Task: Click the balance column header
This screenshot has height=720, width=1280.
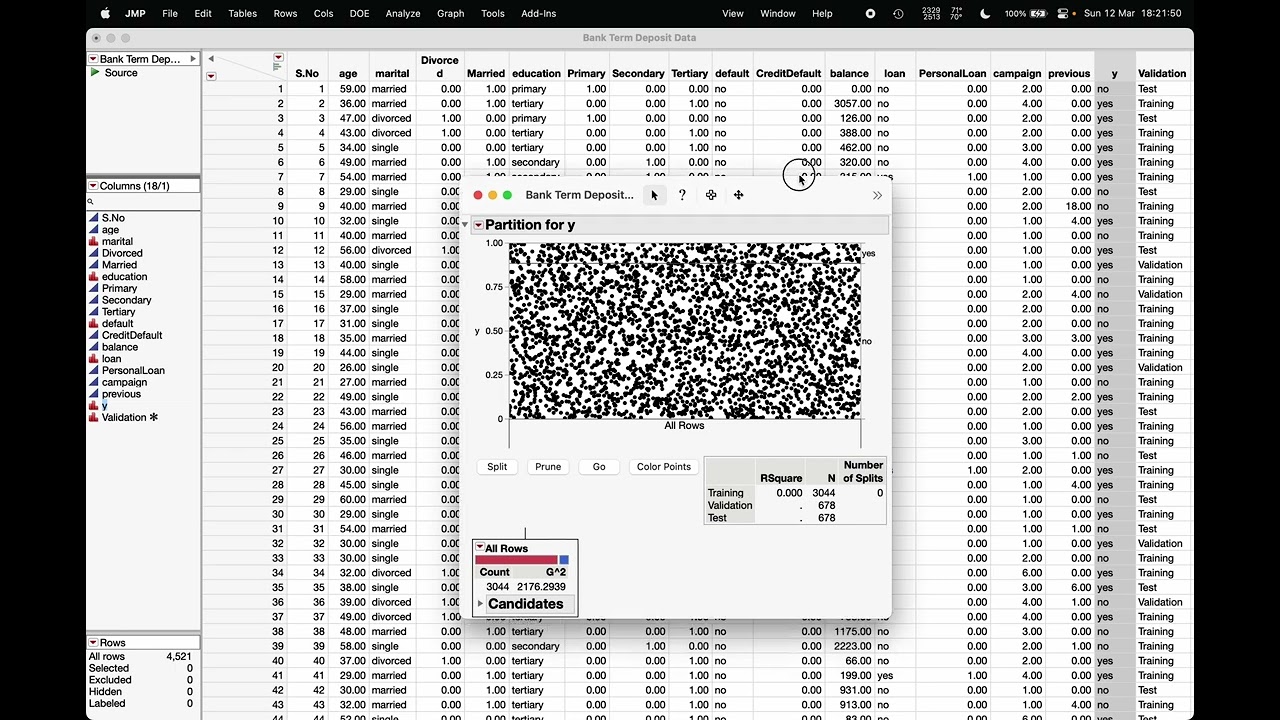Action: [849, 73]
